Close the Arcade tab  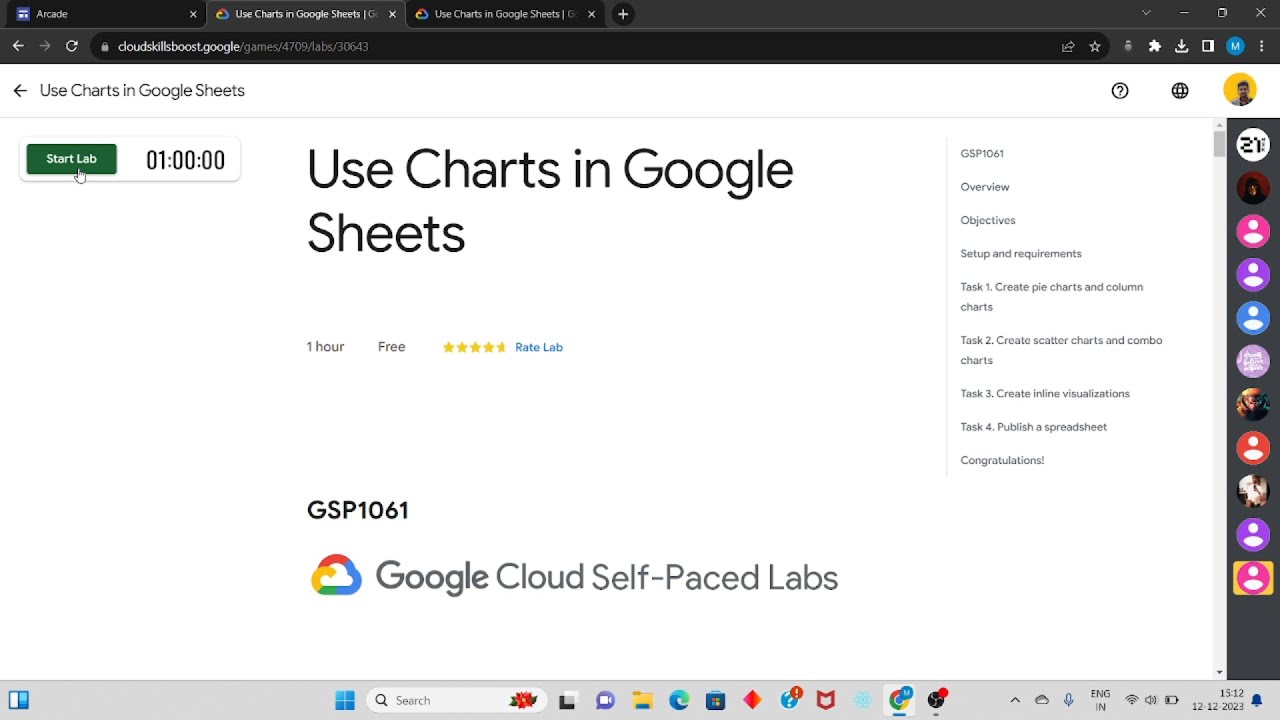(x=193, y=14)
